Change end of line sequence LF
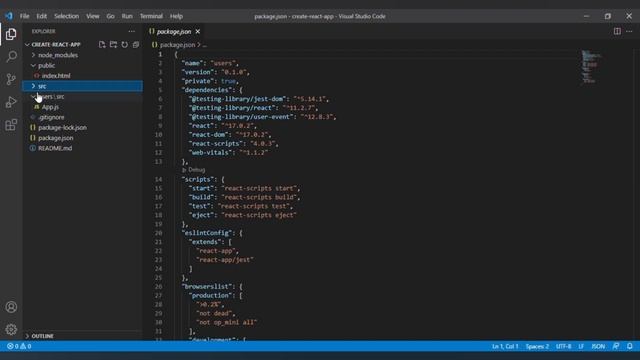640x360 pixels. point(581,346)
